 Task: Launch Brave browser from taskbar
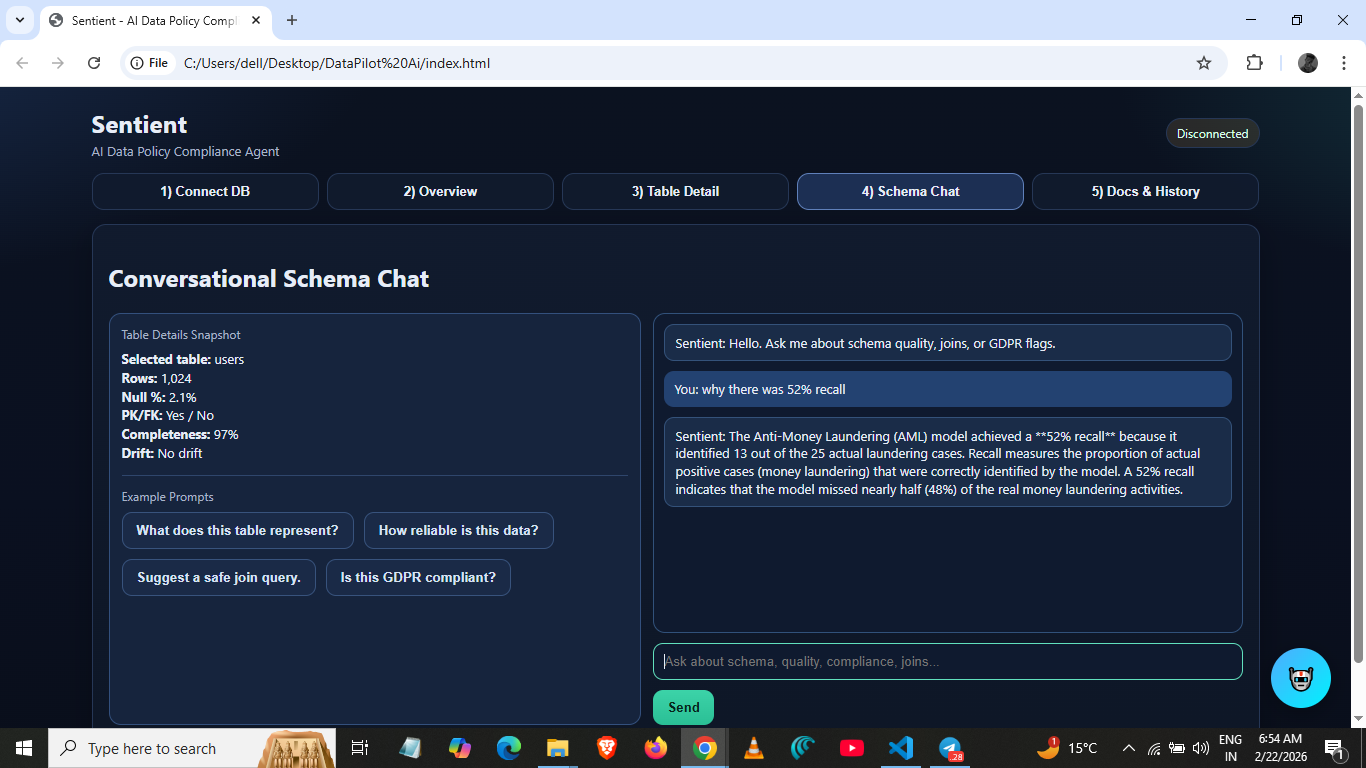(607, 748)
